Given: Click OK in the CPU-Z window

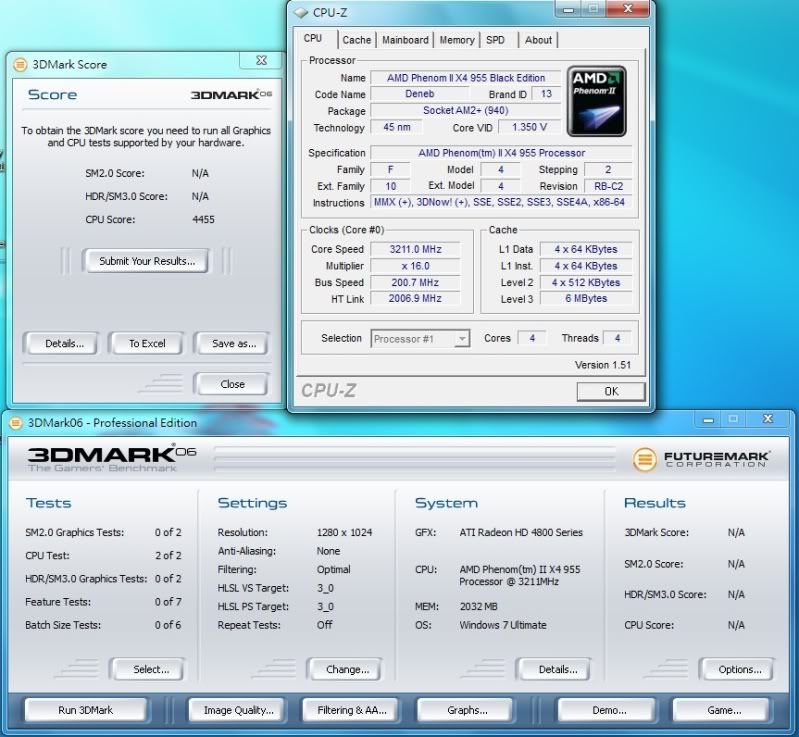Looking at the screenshot, I should coord(611,391).
